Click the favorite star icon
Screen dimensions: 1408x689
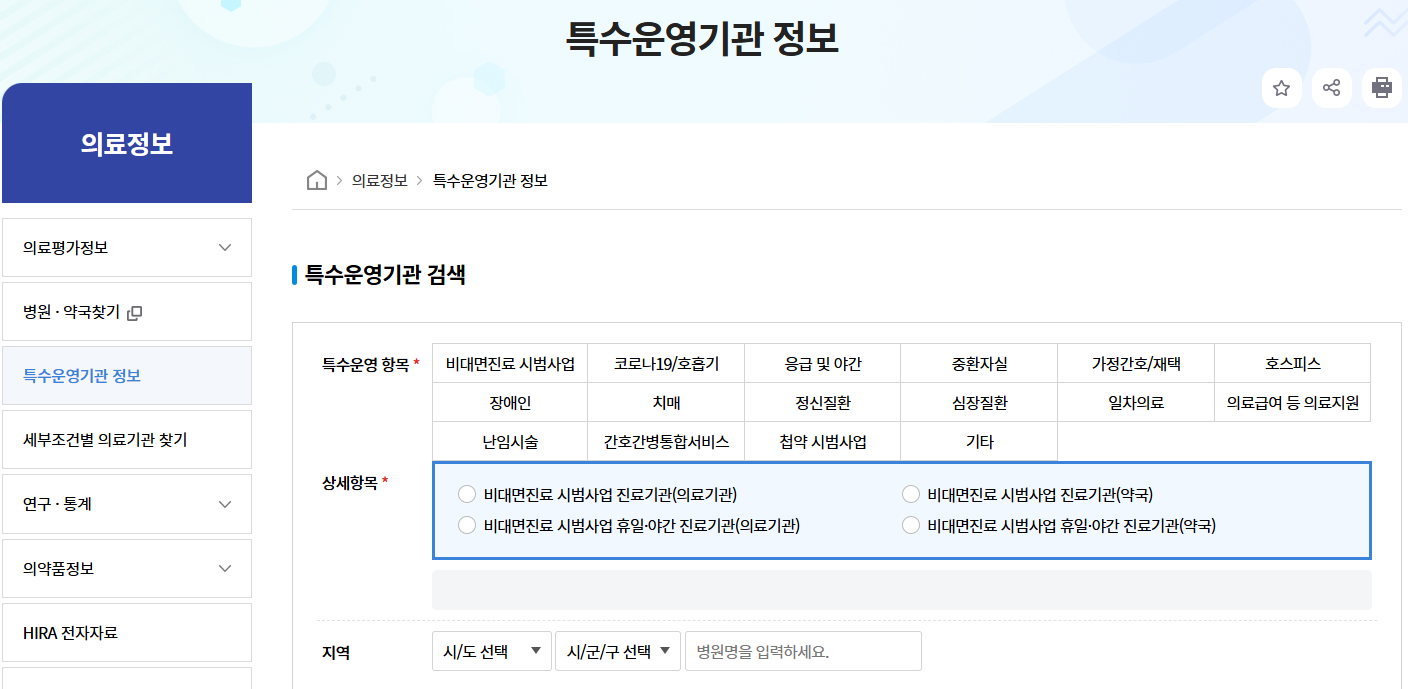coord(1281,88)
